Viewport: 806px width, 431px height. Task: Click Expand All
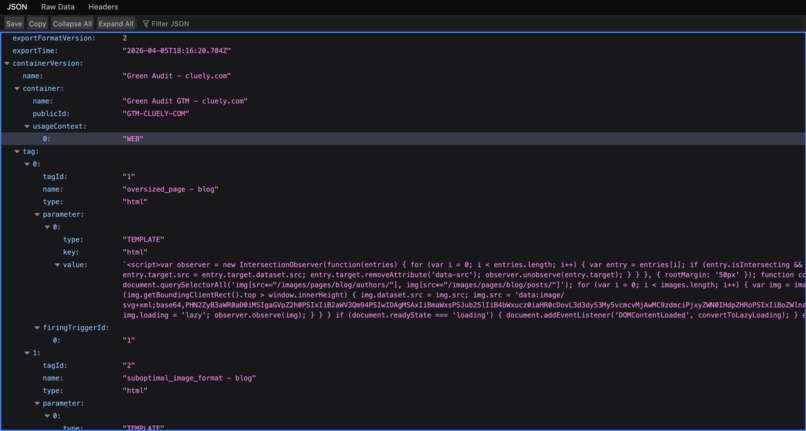[x=116, y=24]
